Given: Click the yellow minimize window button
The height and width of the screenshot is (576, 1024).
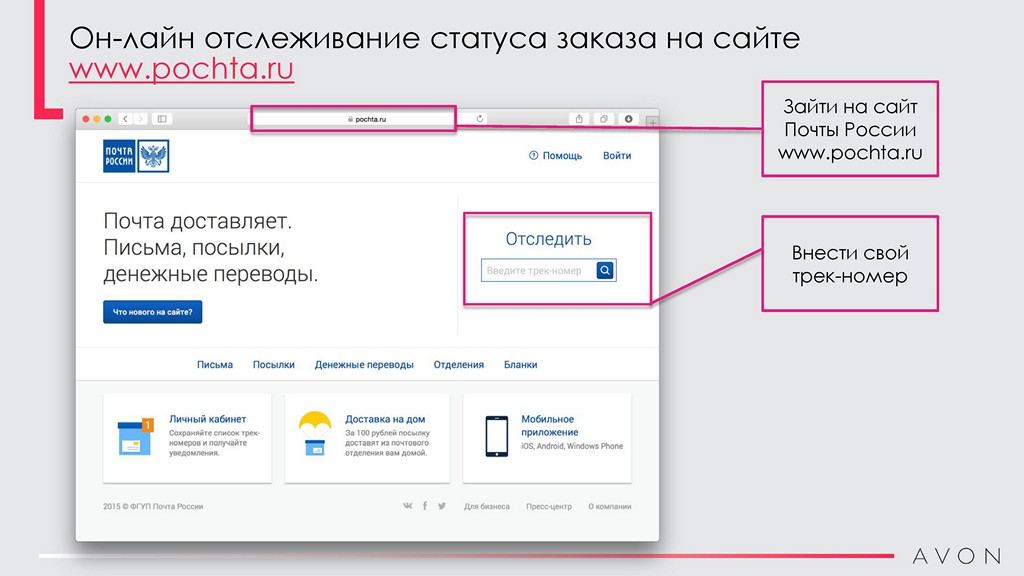Looking at the screenshot, I should coord(97,119).
